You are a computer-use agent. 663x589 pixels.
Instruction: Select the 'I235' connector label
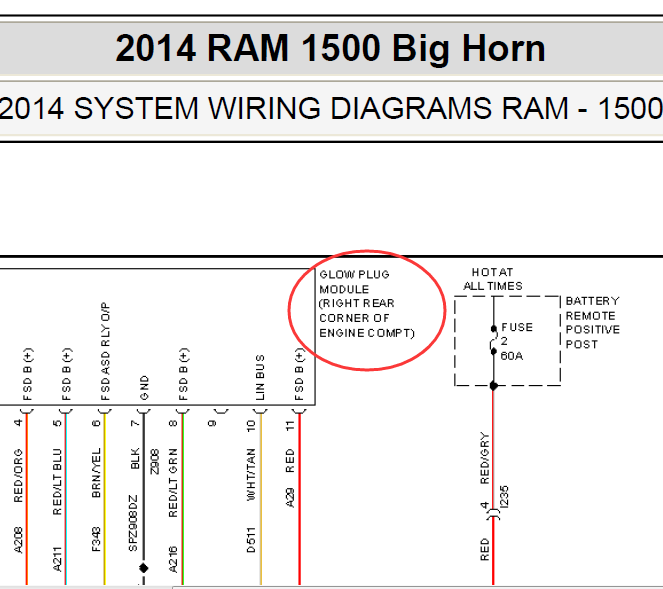click(504, 496)
